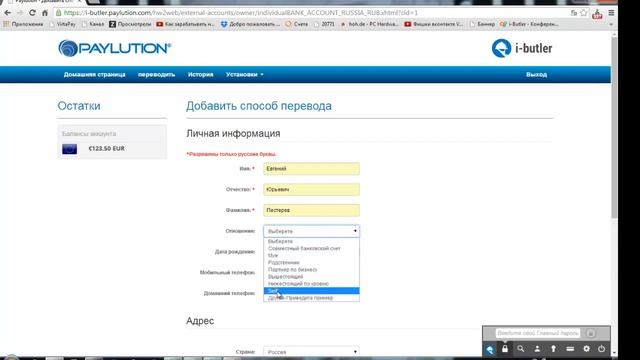Click the scrollbar down arrow

coord(614,353)
